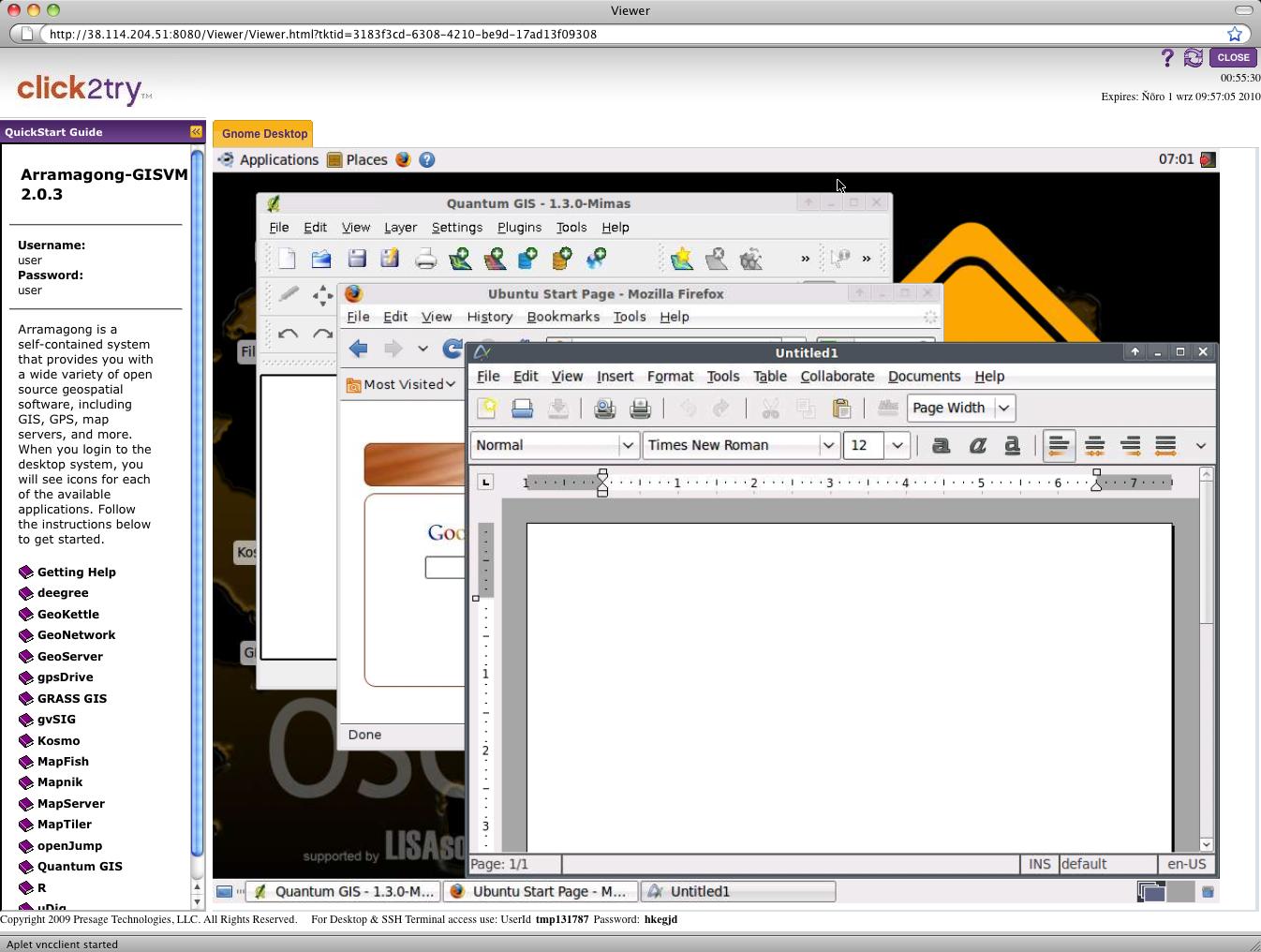Click Redo arrow in Quantum GIS toolbar

pos(323,334)
